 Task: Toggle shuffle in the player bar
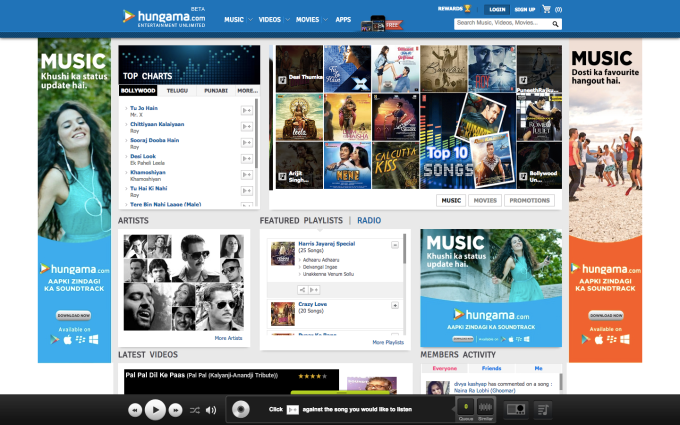195,410
